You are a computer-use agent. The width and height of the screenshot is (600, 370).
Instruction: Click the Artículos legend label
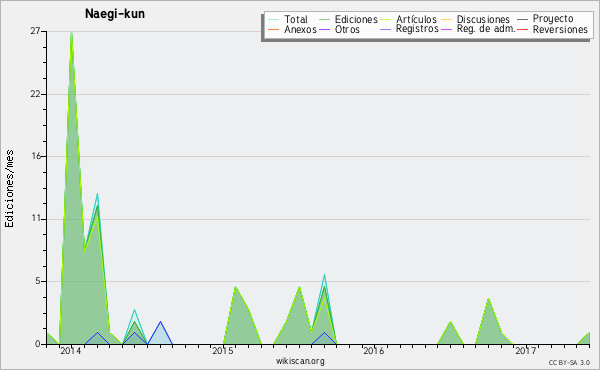(416, 19)
